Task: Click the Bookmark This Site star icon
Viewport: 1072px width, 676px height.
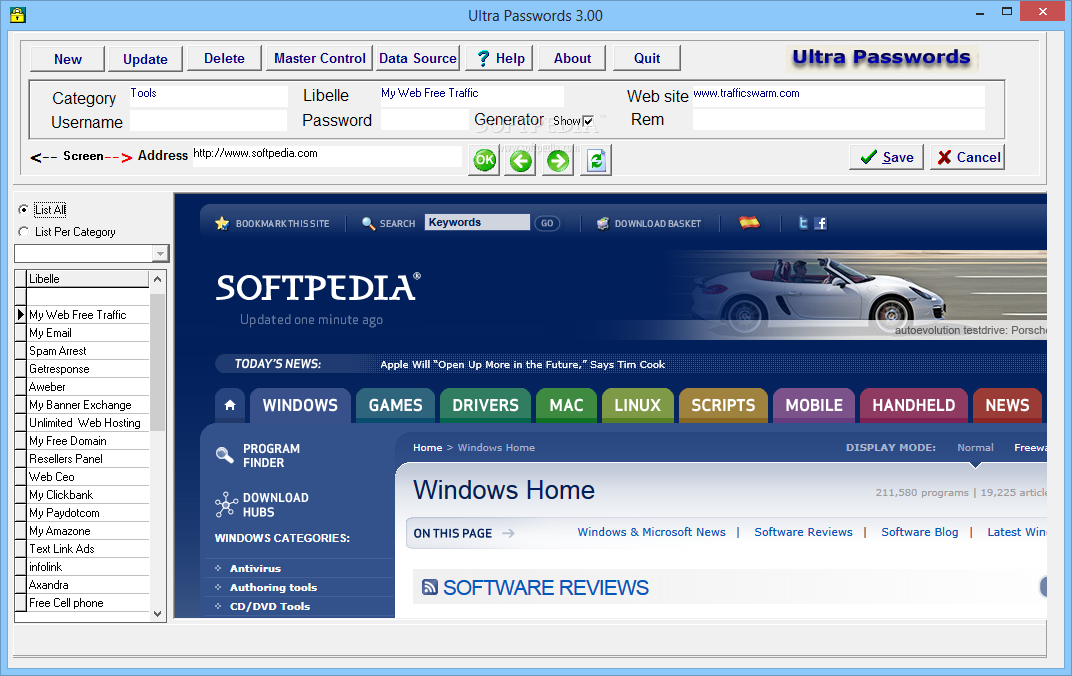Action: pos(222,224)
